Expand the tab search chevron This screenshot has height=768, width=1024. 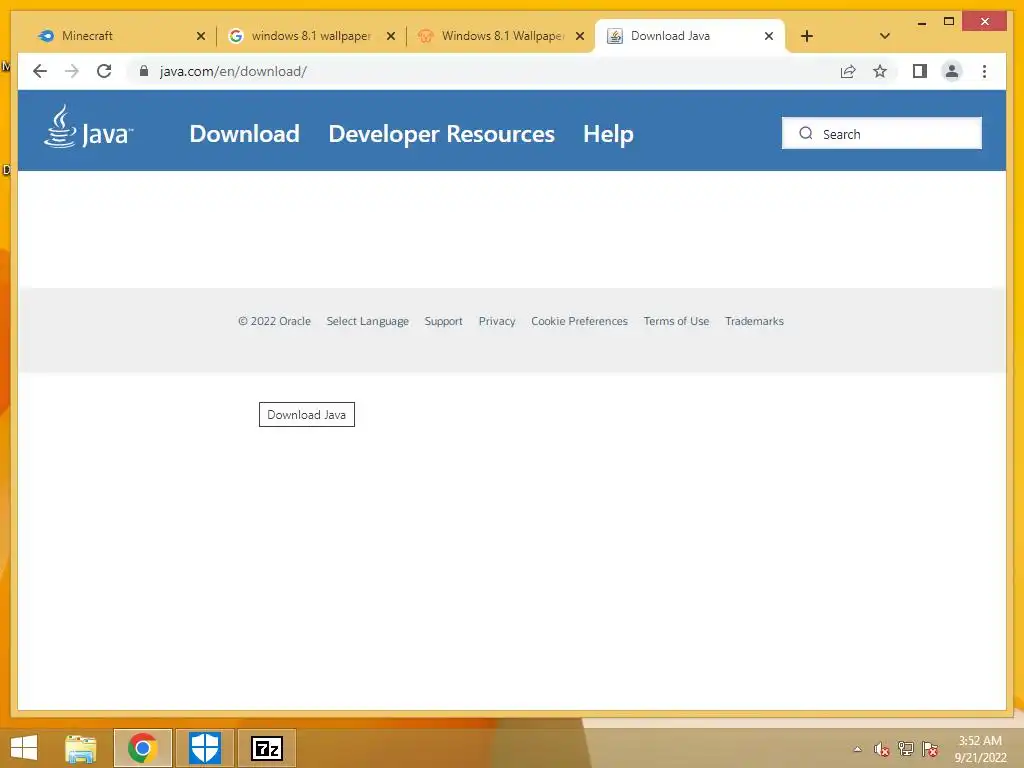[884, 36]
